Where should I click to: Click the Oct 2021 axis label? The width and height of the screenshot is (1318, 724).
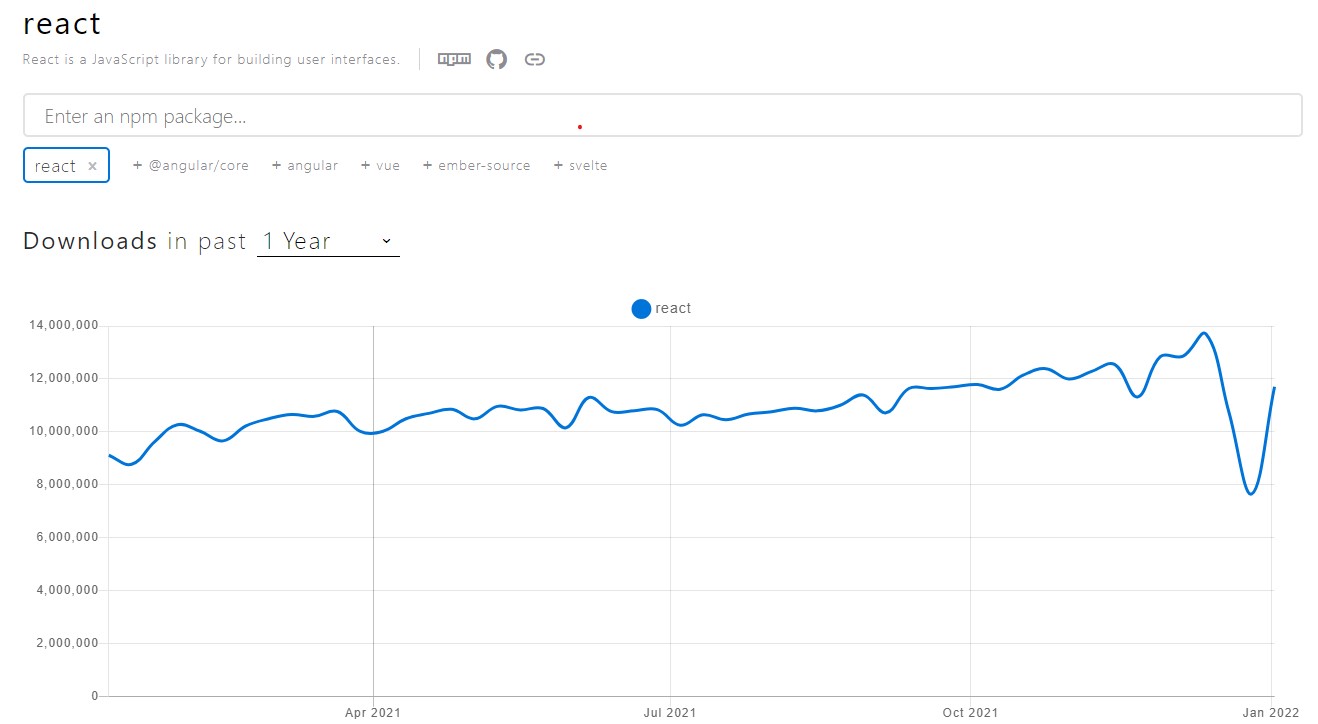click(970, 712)
